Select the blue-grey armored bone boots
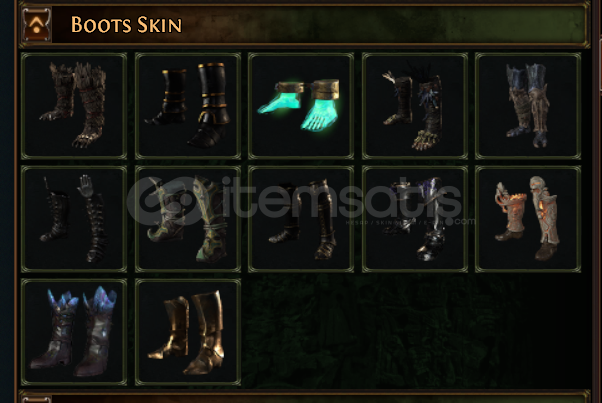This screenshot has height=403, width=602. tap(528, 106)
